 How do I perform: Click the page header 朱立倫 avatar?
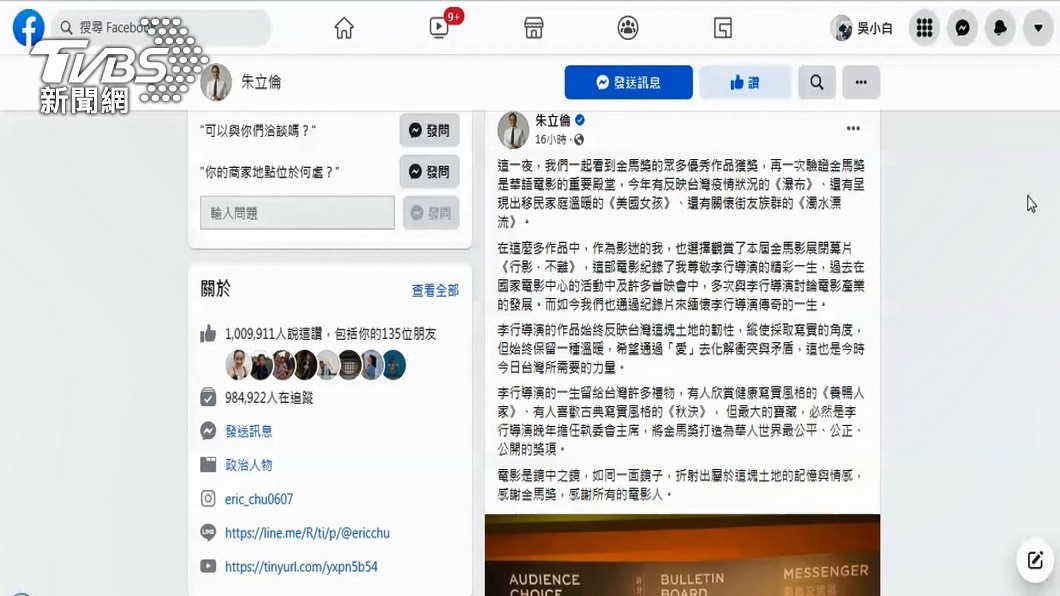216,82
